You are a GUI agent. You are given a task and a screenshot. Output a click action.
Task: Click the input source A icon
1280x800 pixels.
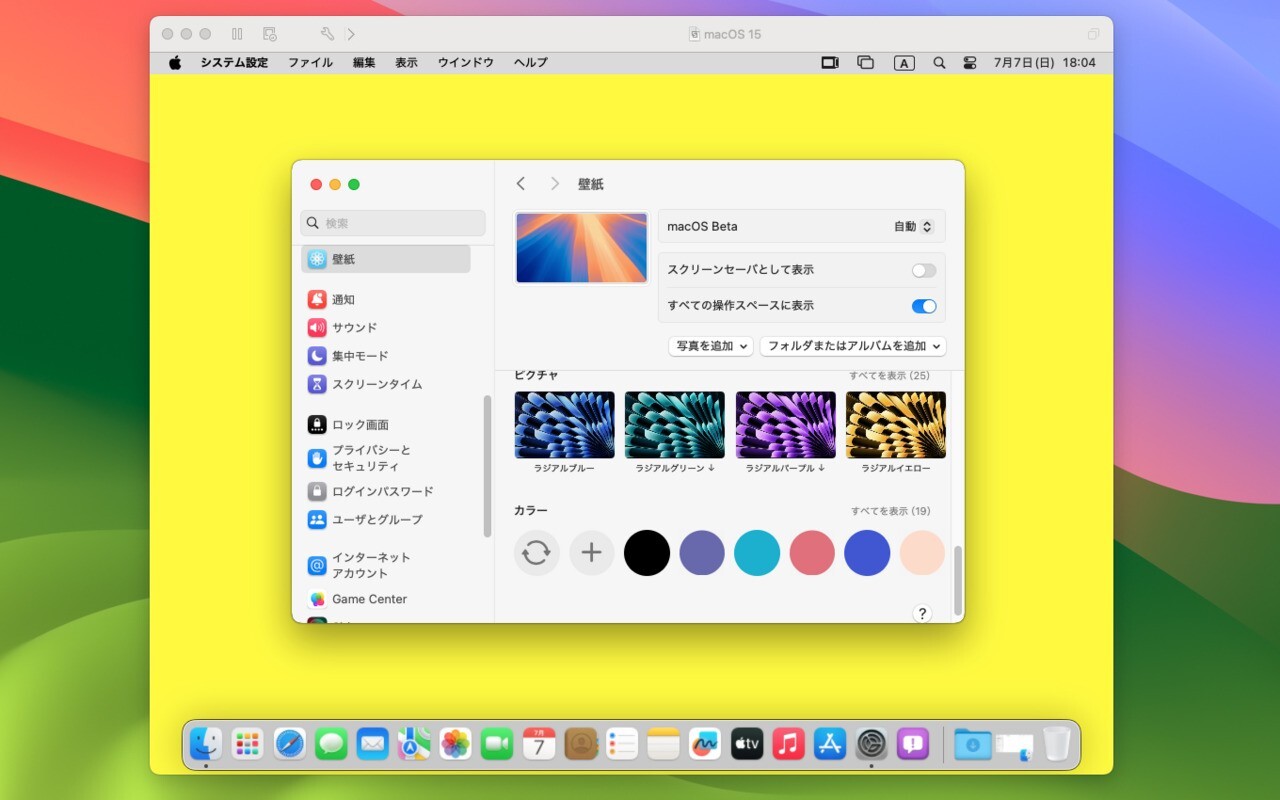point(904,62)
